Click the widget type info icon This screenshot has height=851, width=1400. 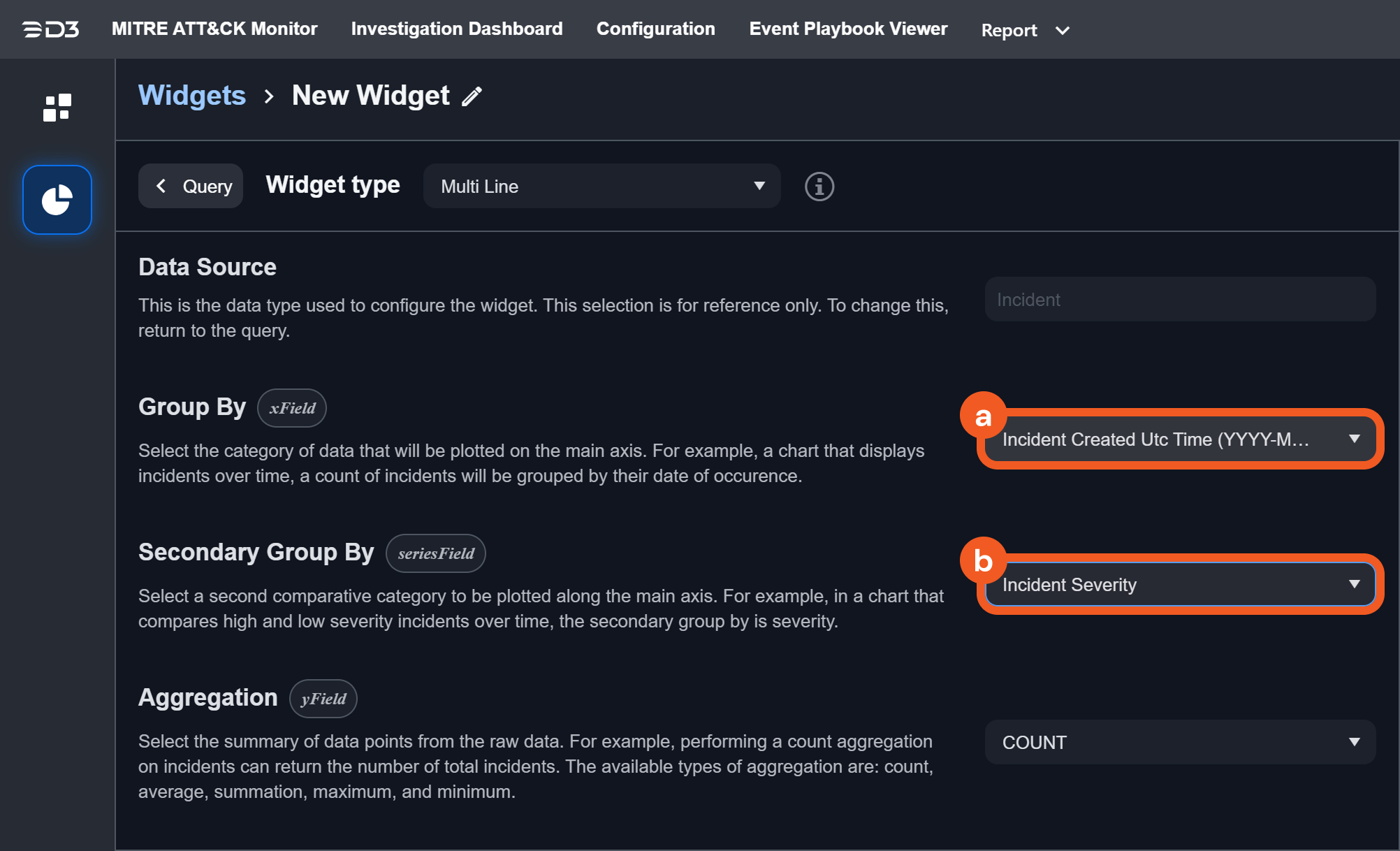(819, 187)
